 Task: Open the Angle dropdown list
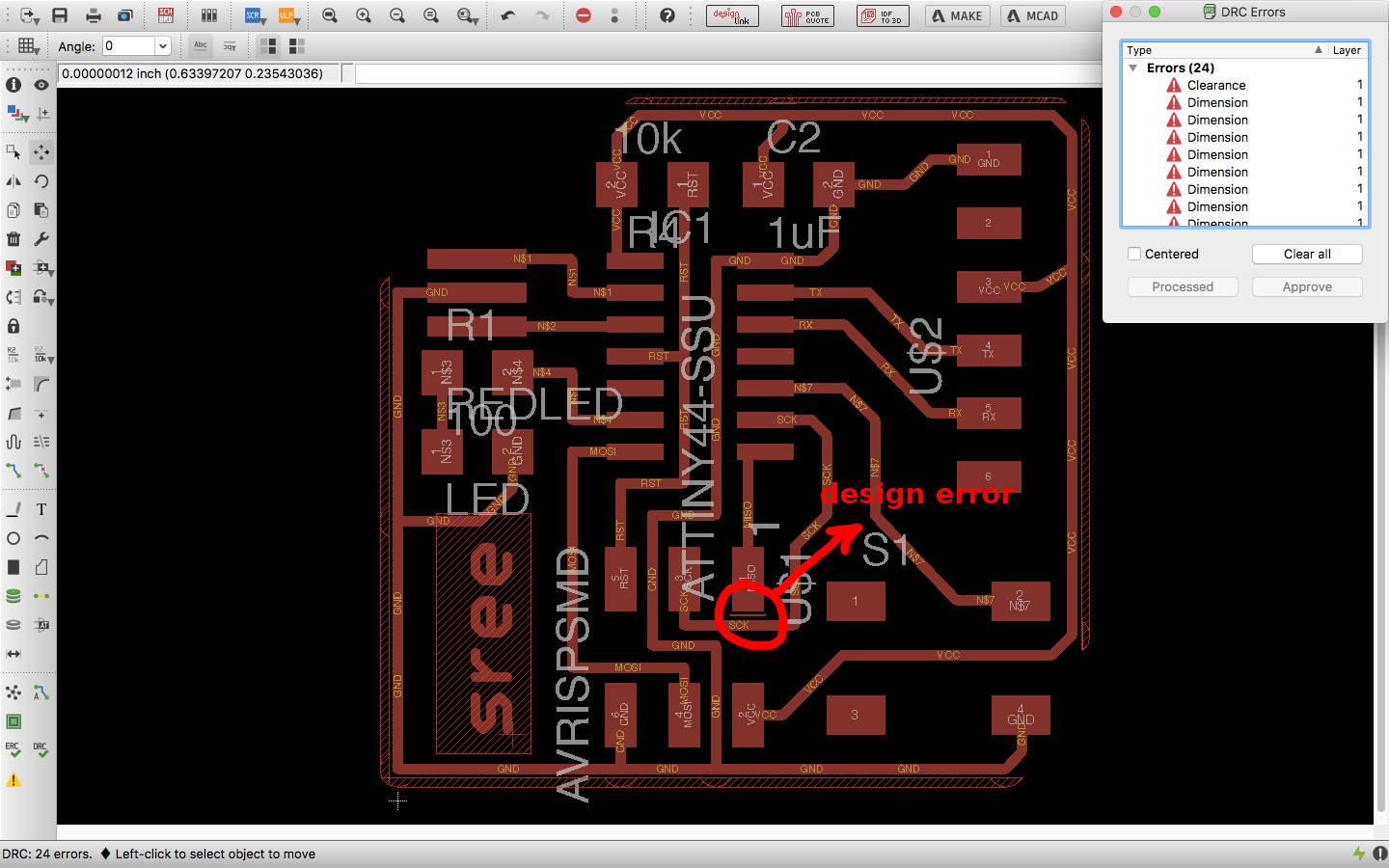point(163,45)
